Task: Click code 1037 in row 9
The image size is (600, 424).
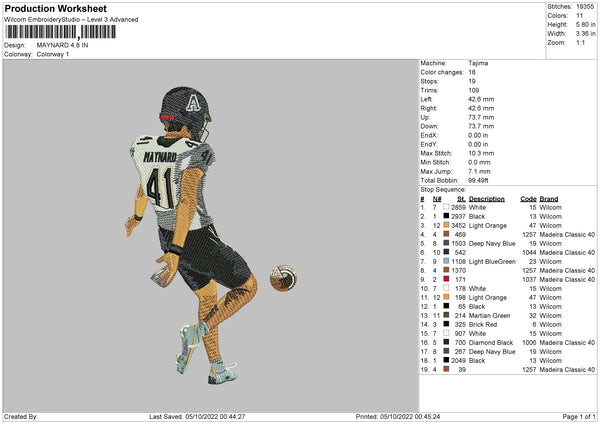Action: [x=529, y=279]
